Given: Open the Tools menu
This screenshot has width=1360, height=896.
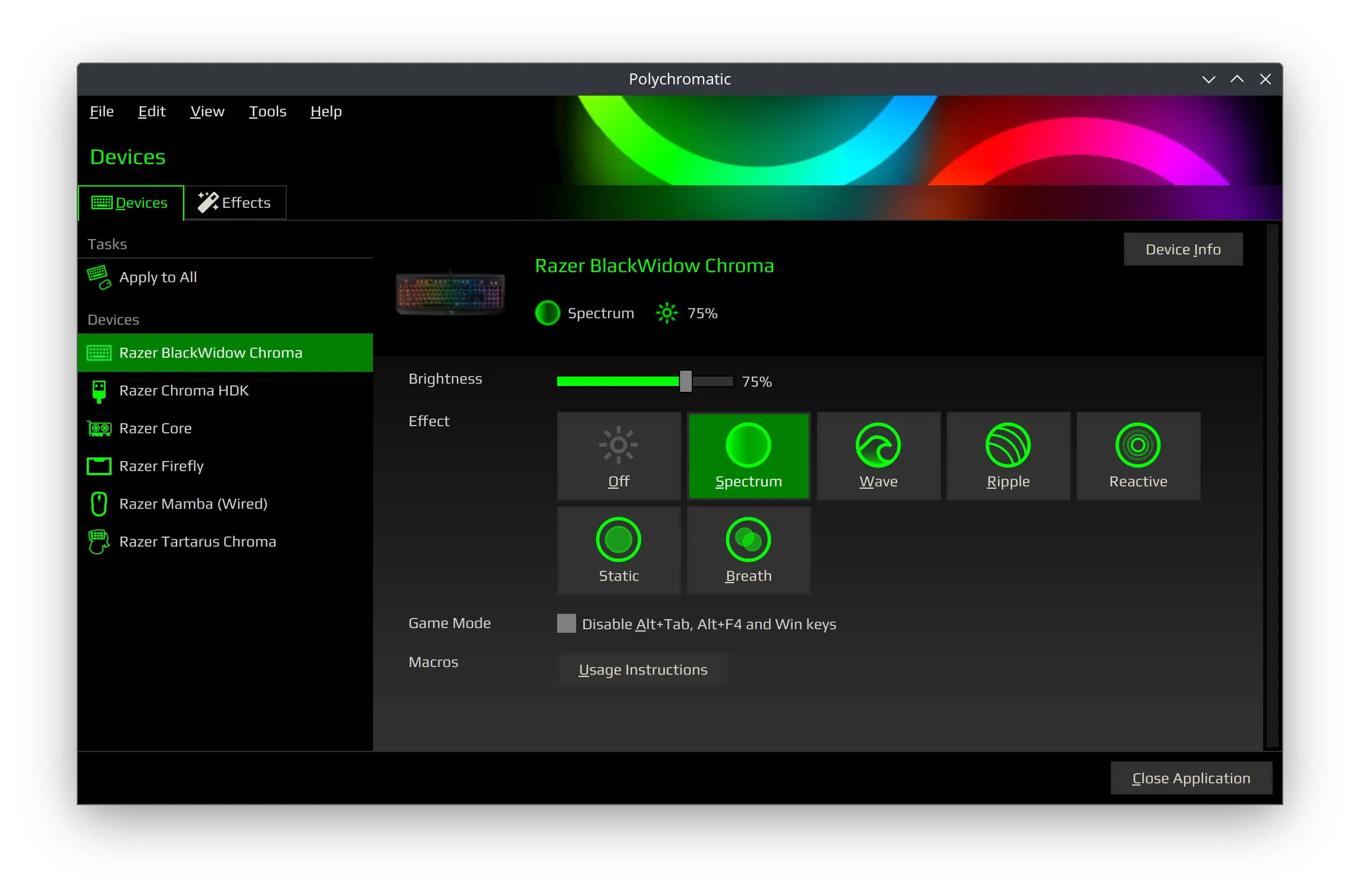Looking at the screenshot, I should click(267, 112).
